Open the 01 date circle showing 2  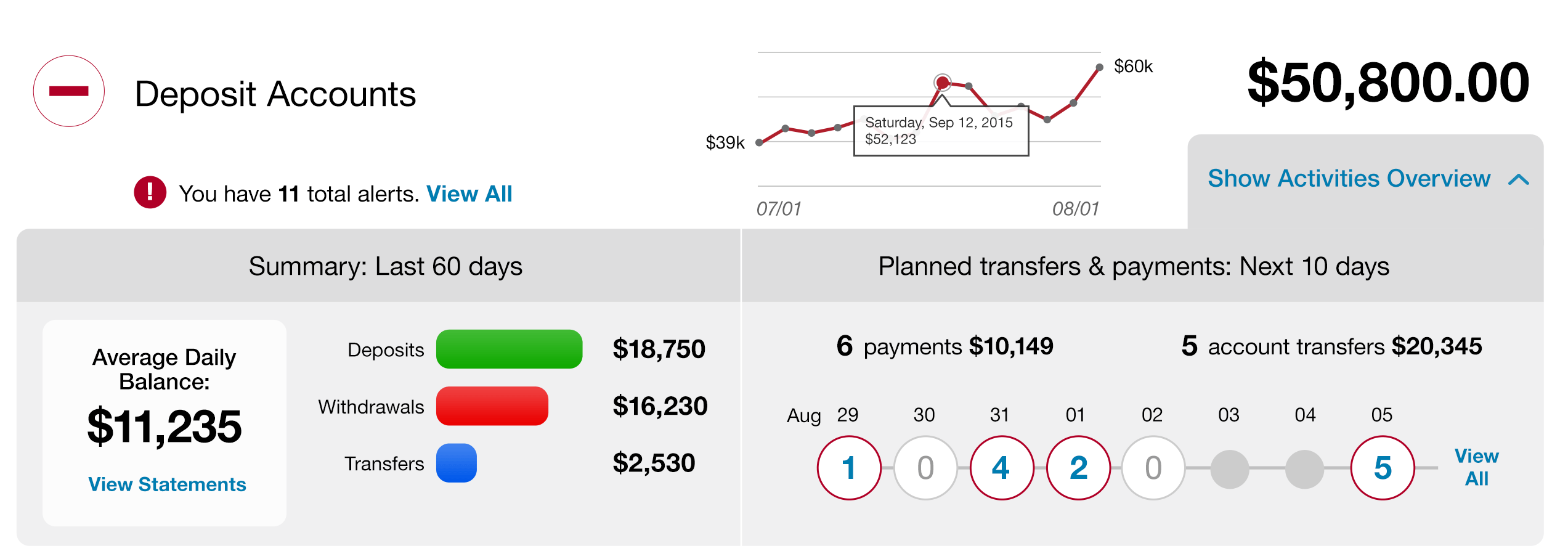point(1078,468)
